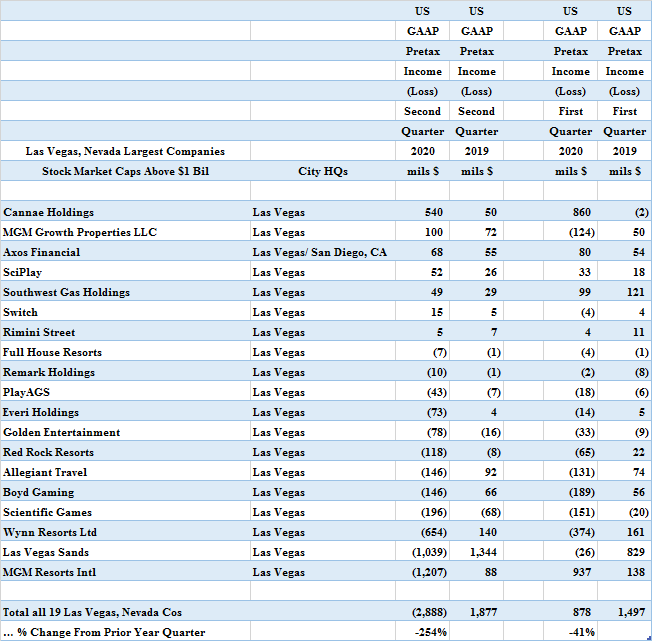Click the (374) Wynn Resorts value
Screen dimensions: 652x641
pos(582,532)
